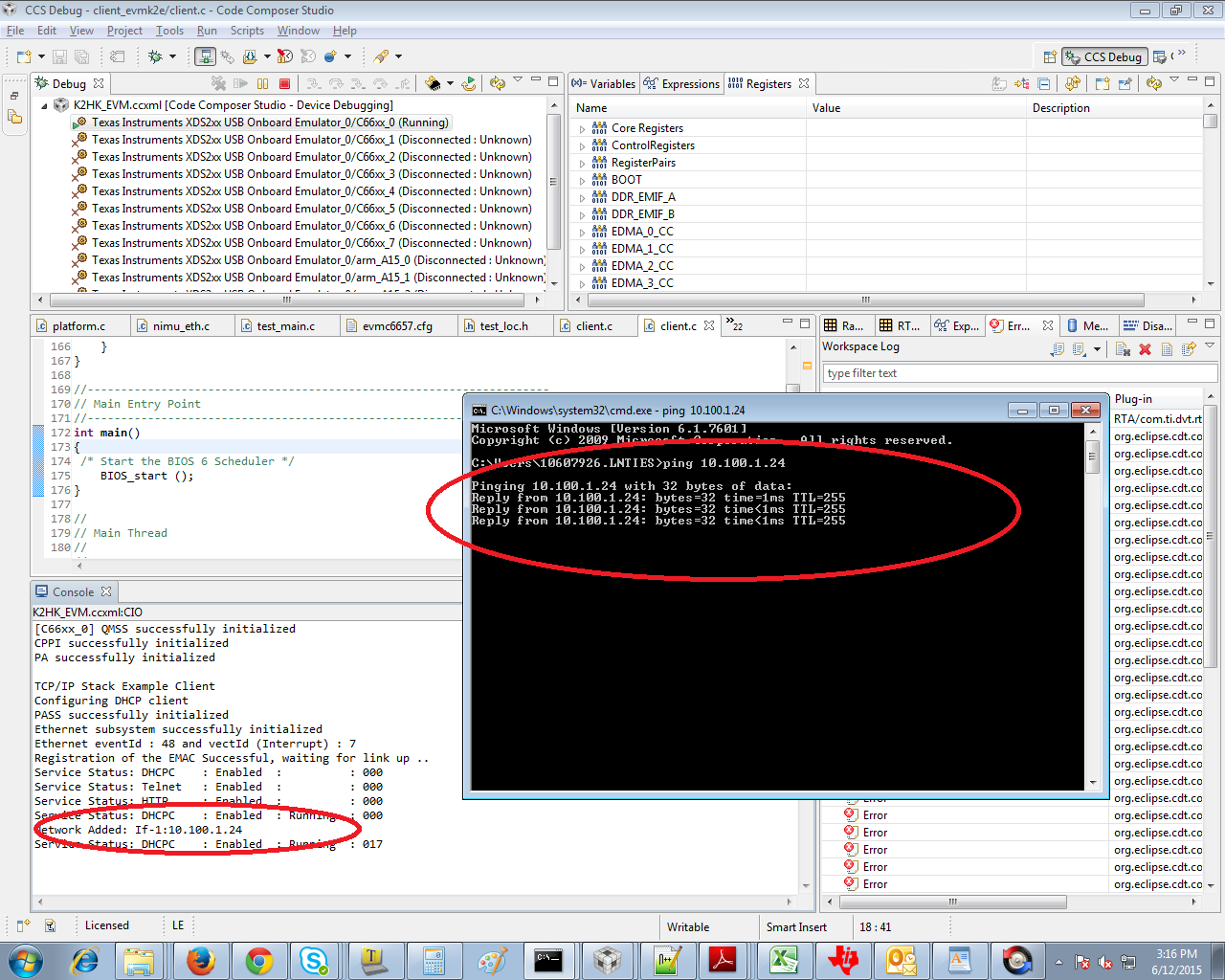Click the Texas Instruments taskbar icon
The width and height of the screenshot is (1225, 980).
coord(843,960)
